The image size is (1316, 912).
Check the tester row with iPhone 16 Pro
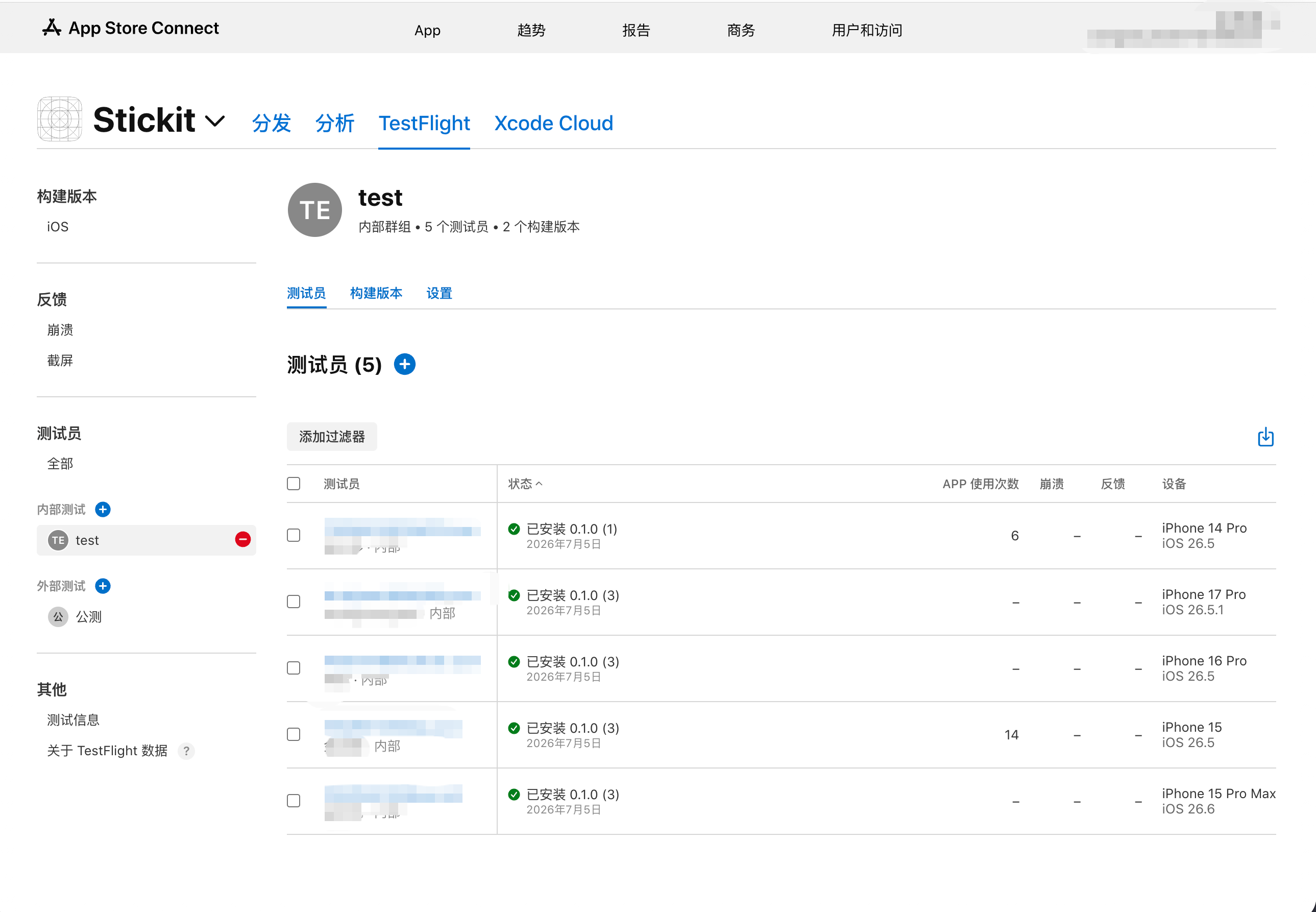tap(294, 668)
